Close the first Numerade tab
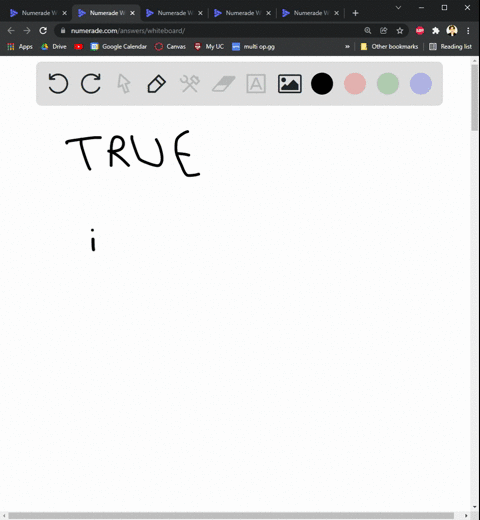Viewport: 480px width, 520px height. click(65, 13)
